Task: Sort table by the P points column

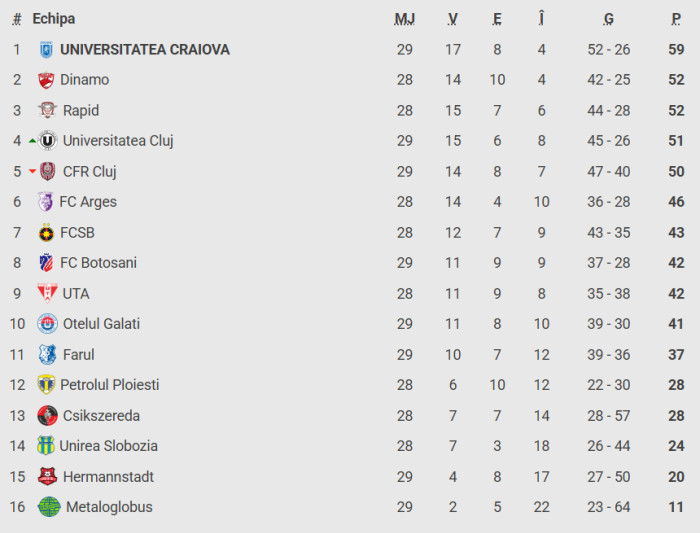Action: coord(677,19)
